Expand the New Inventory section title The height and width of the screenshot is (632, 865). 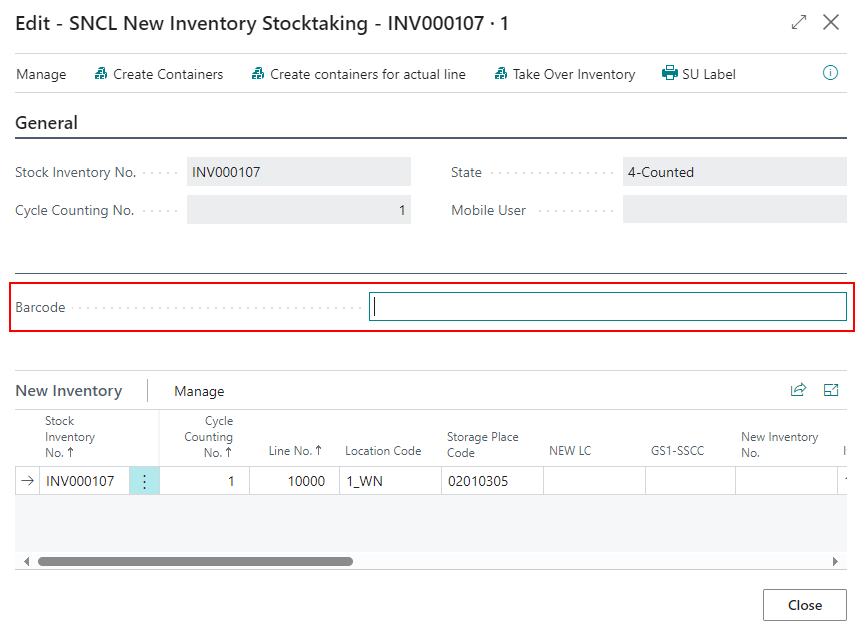[x=68, y=391]
